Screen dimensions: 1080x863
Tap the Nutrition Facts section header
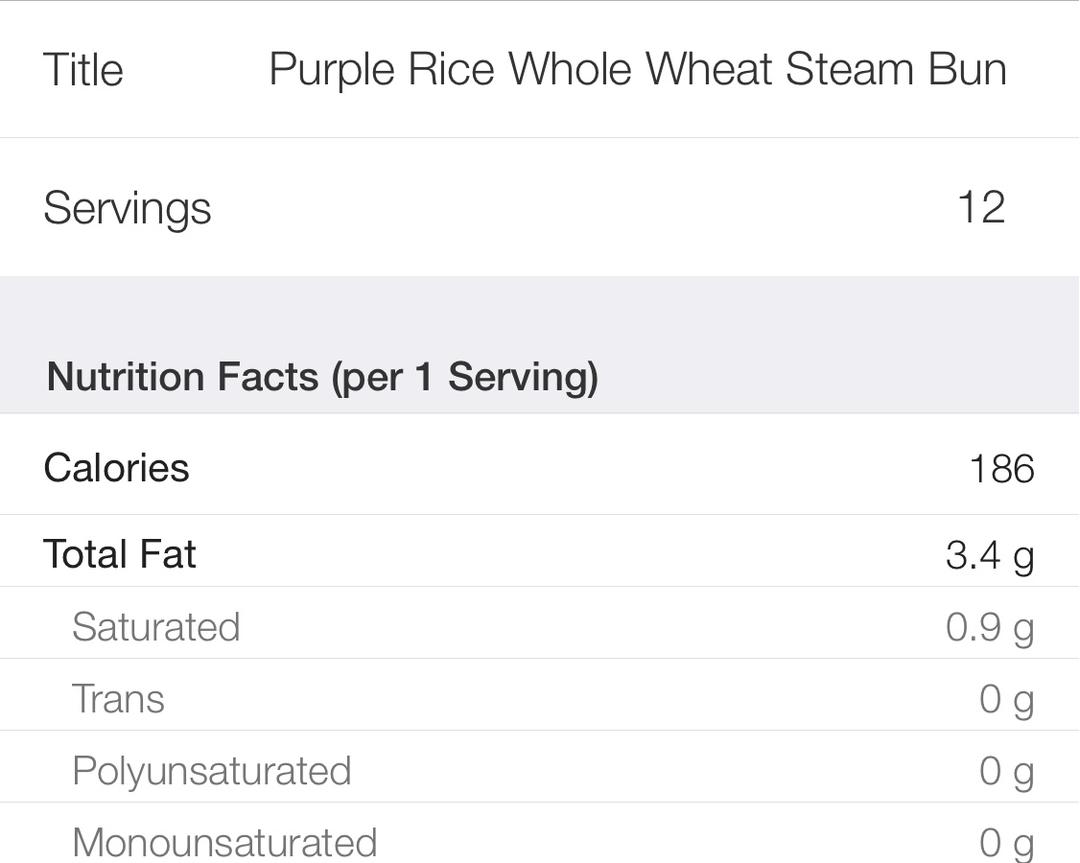(322, 377)
